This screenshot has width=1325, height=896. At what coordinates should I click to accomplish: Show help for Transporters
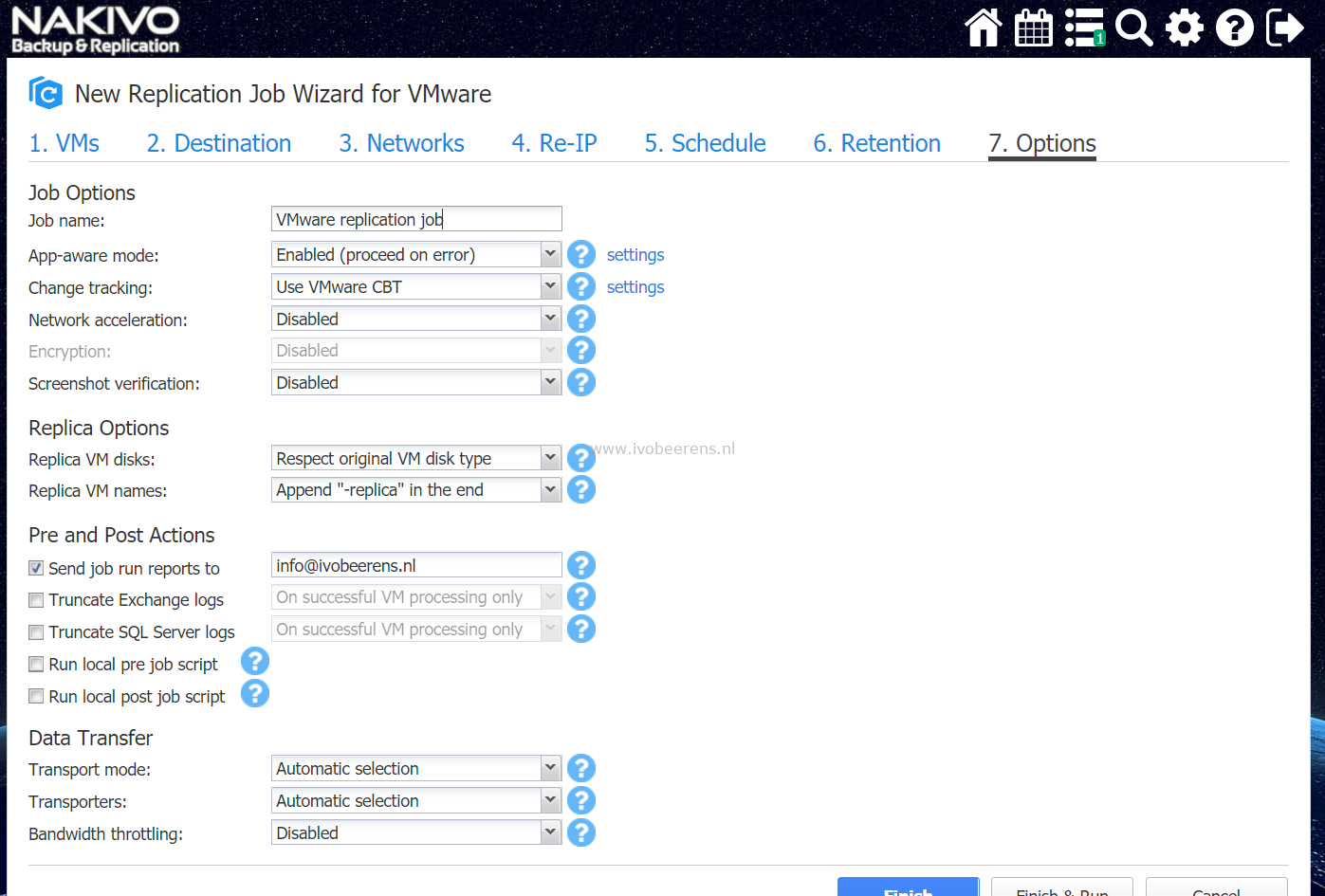coord(581,800)
